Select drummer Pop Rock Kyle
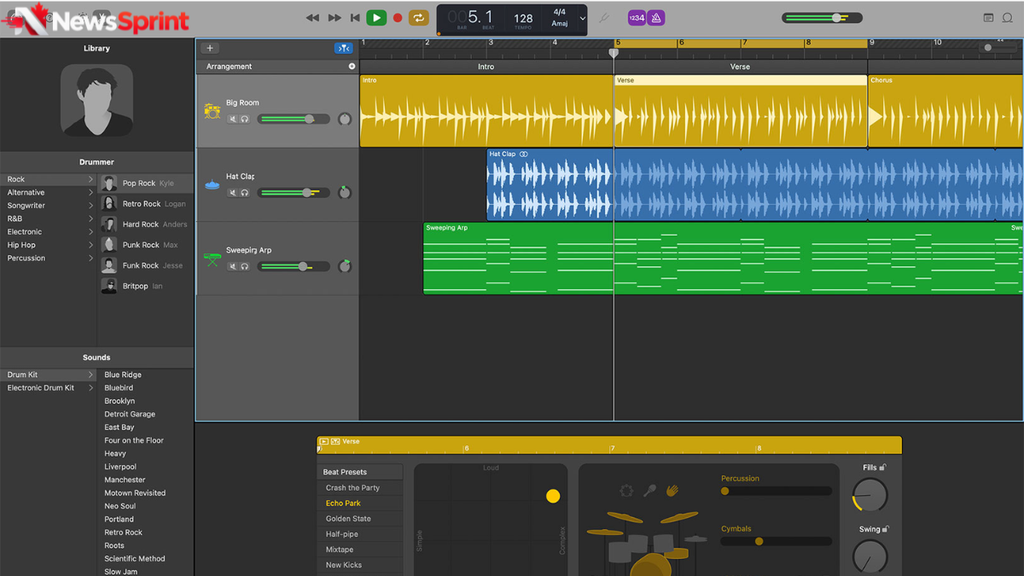 pos(145,184)
